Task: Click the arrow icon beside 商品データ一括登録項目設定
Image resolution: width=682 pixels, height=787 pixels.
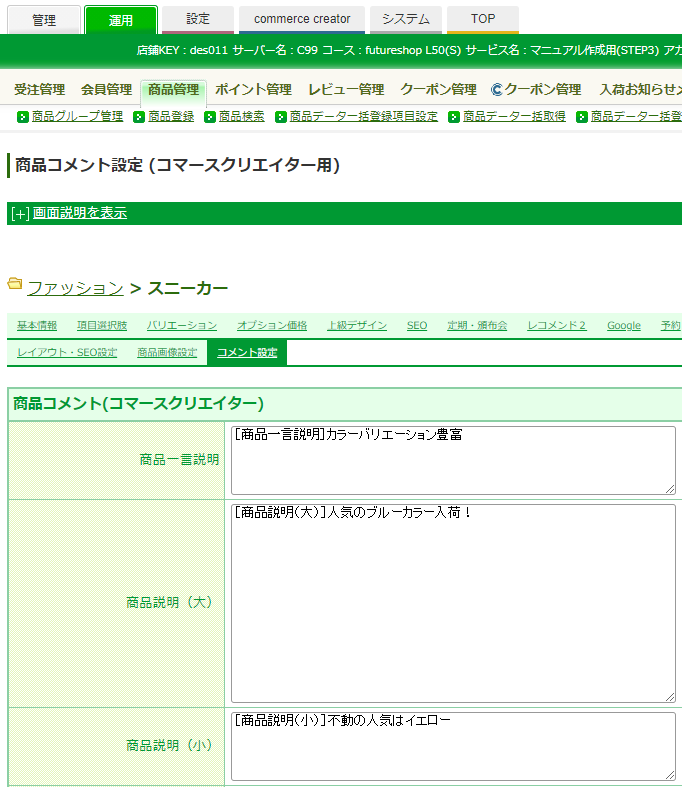Action: [281, 117]
